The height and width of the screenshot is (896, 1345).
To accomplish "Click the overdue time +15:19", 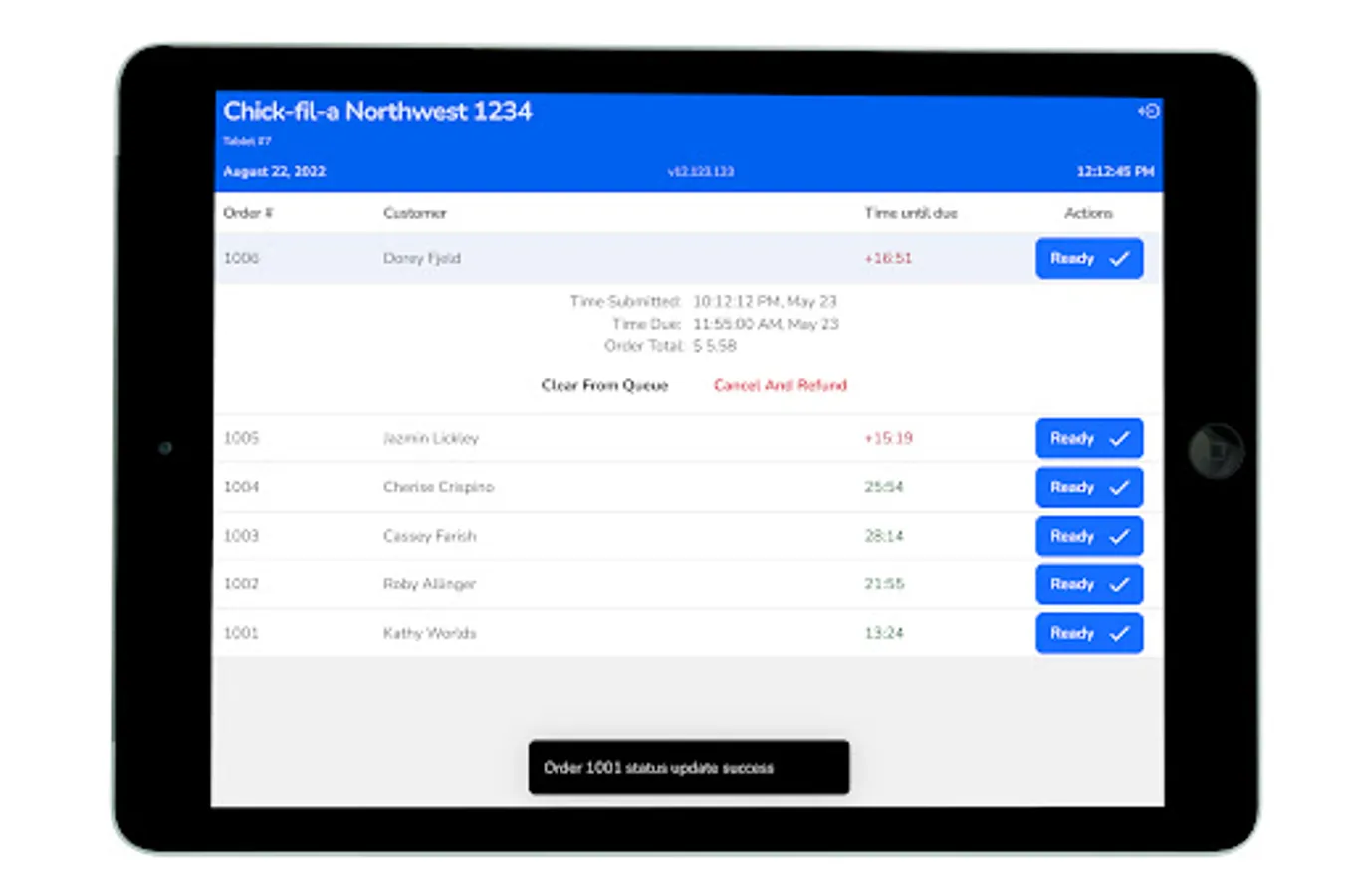I will pos(888,438).
